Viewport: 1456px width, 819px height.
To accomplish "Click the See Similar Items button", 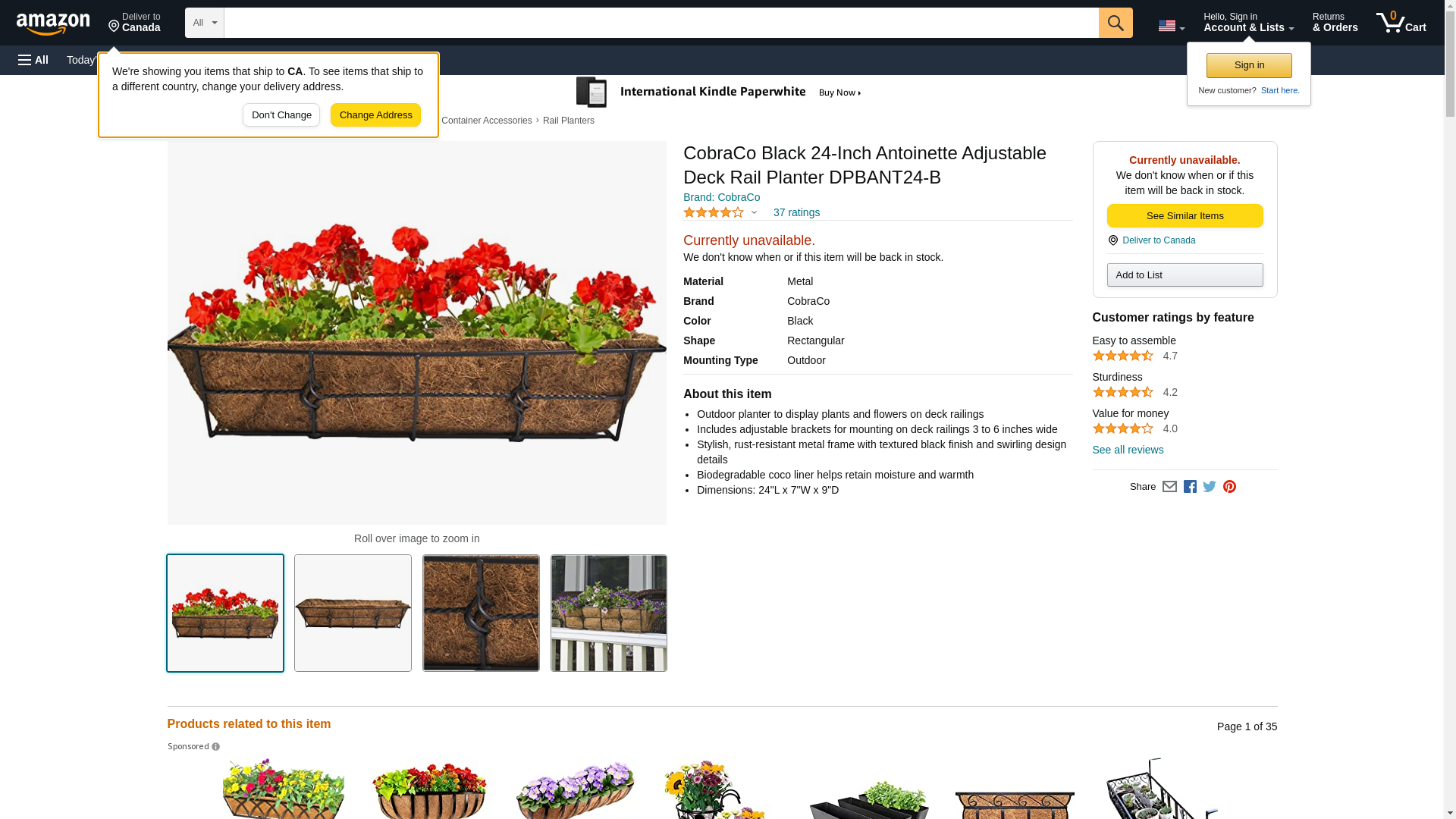I will (1185, 216).
